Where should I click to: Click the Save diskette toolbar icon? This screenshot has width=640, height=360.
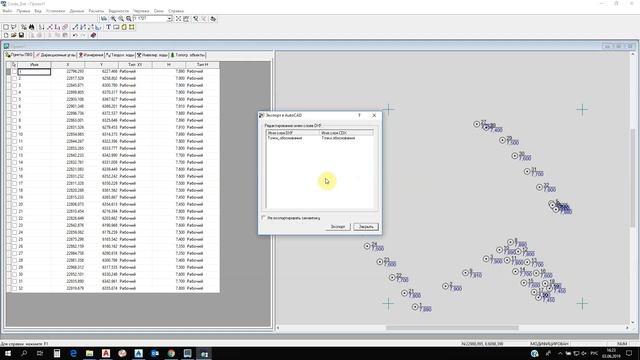click(x=21, y=36)
